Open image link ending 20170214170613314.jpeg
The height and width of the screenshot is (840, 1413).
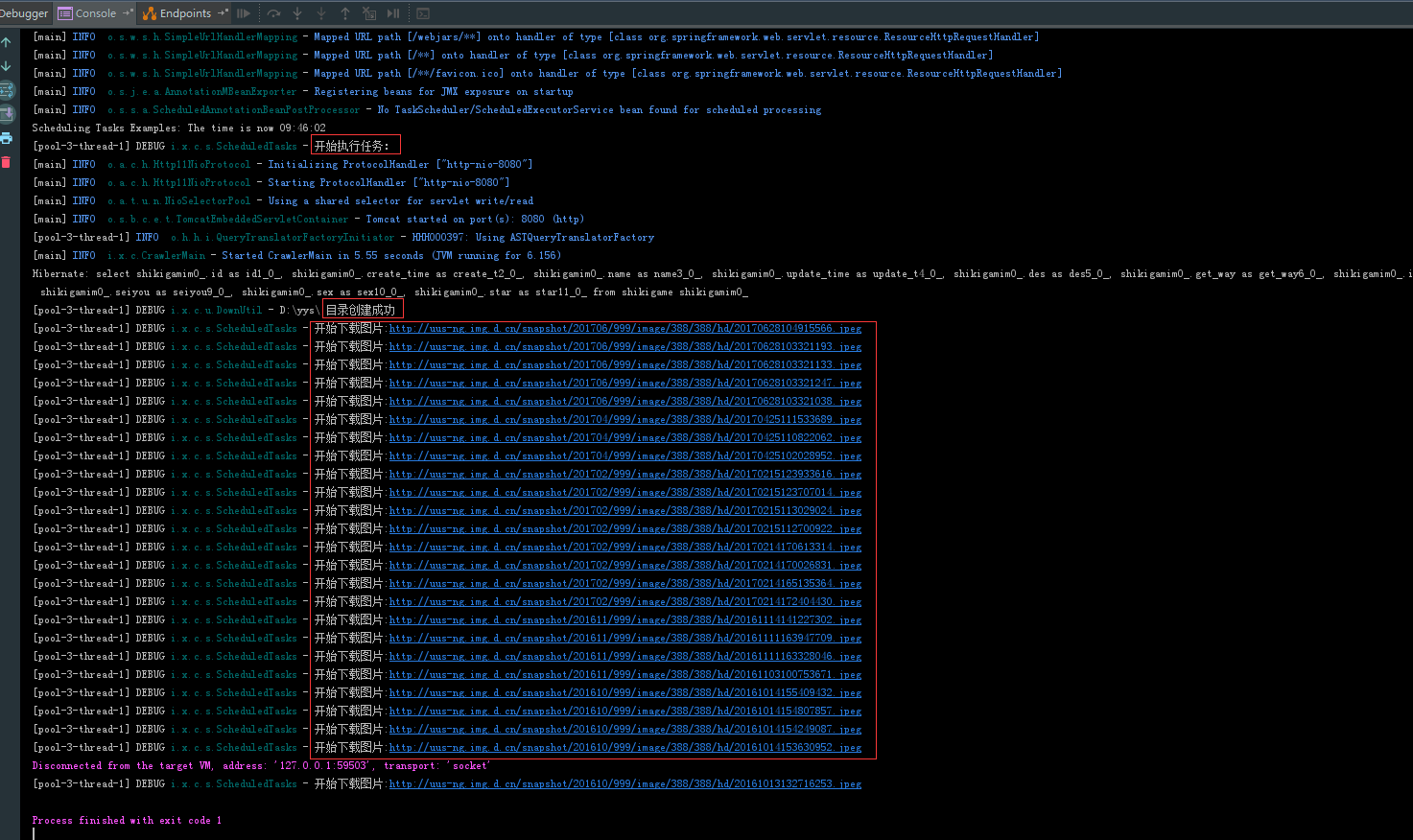click(x=625, y=547)
